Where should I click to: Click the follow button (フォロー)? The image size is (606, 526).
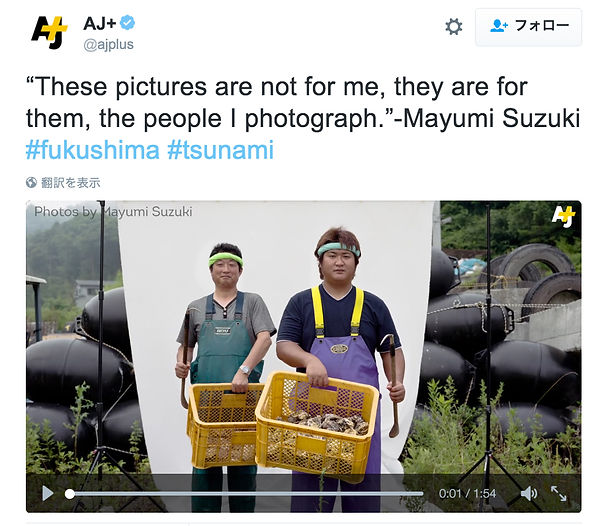(x=528, y=27)
